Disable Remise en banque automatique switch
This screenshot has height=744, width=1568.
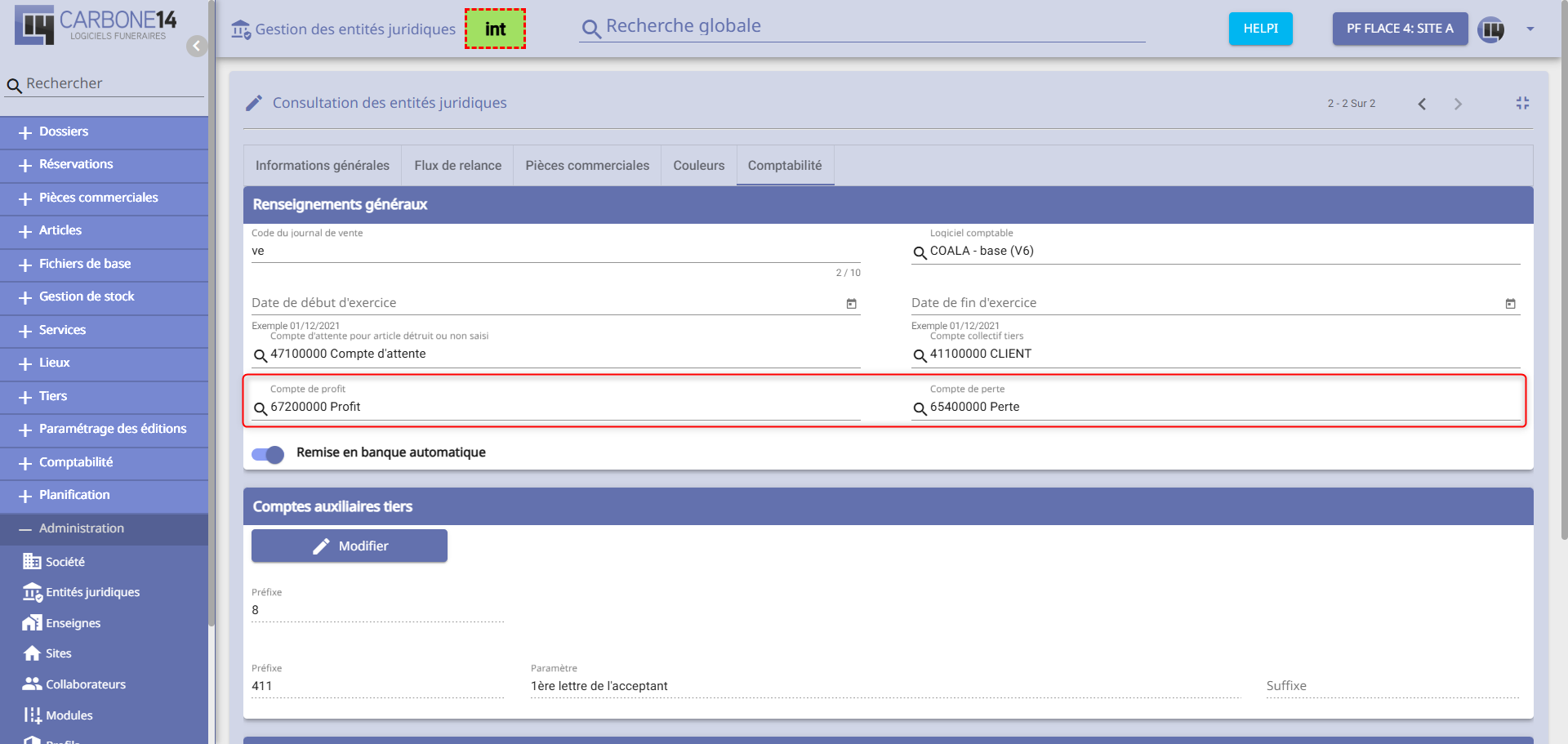click(x=268, y=454)
